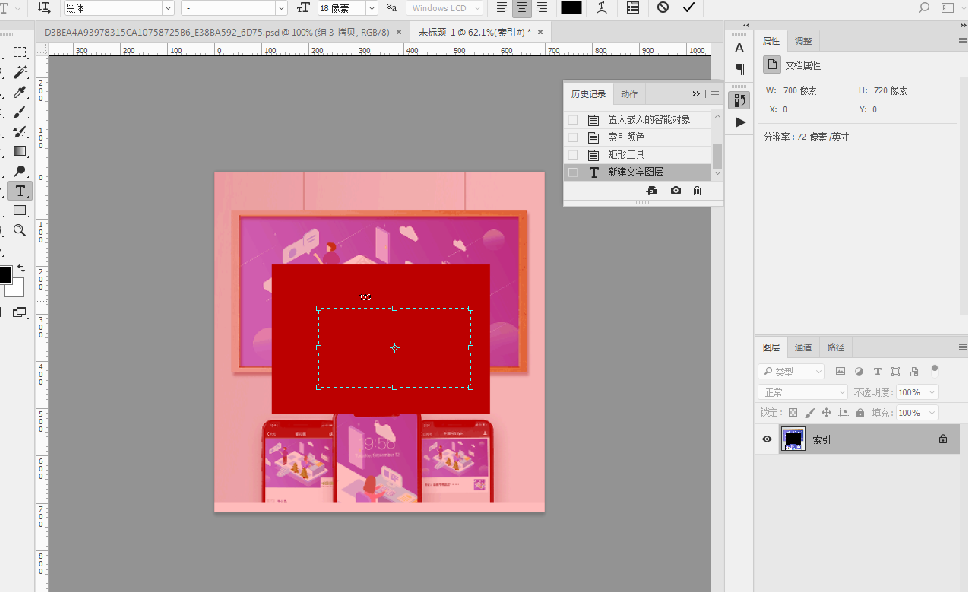Toggle layer filtering switch on/off
This screenshot has height=592, width=968.
pyautogui.click(x=933, y=371)
